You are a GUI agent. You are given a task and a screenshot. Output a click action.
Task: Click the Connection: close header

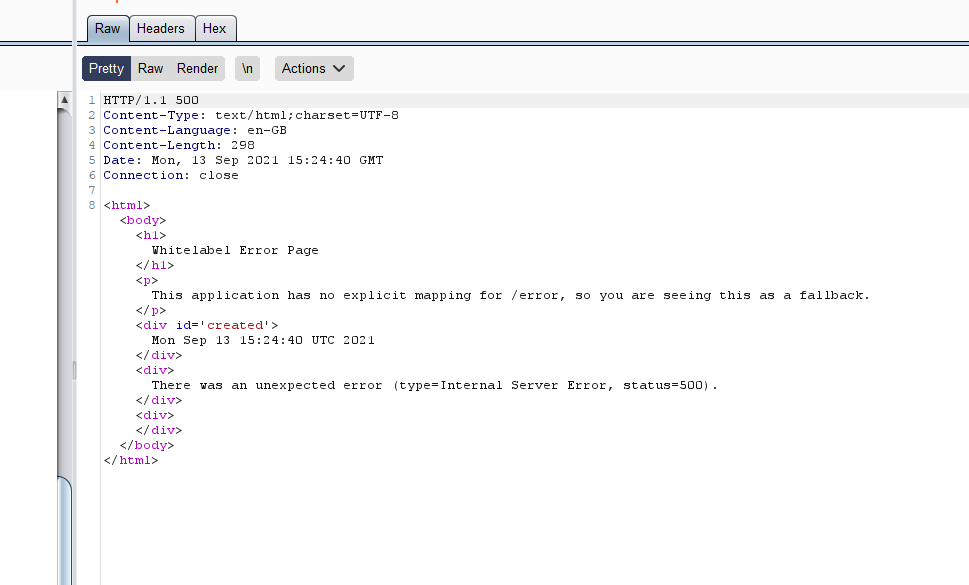point(171,175)
